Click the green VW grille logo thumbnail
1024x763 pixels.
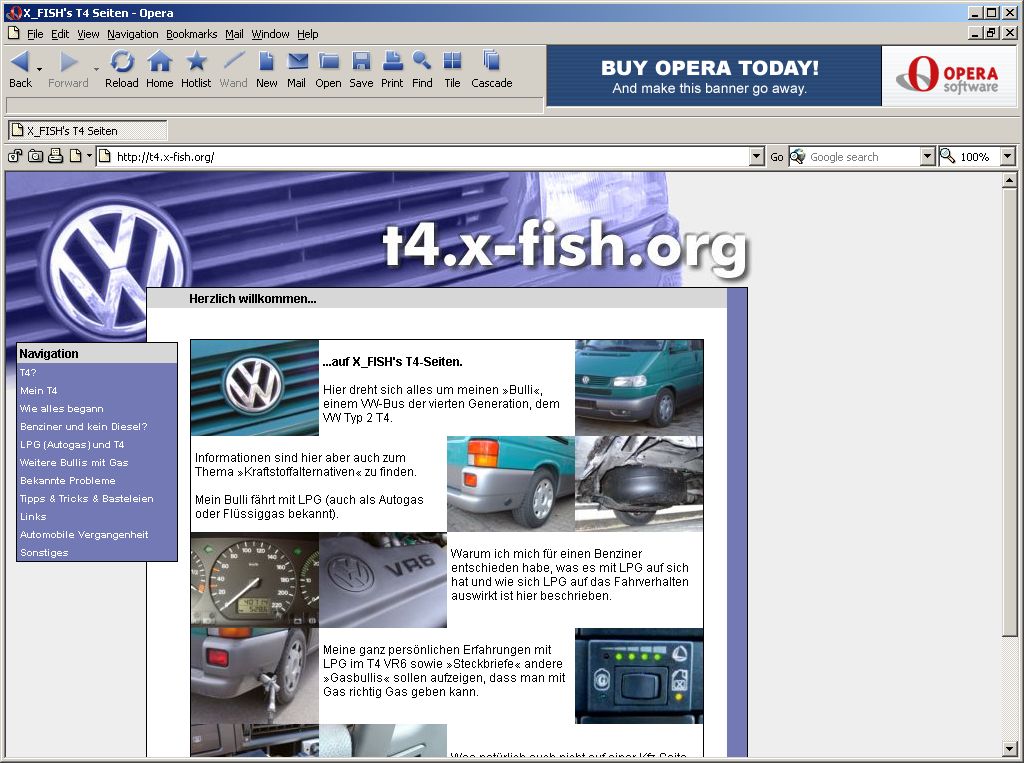pyautogui.click(x=255, y=387)
